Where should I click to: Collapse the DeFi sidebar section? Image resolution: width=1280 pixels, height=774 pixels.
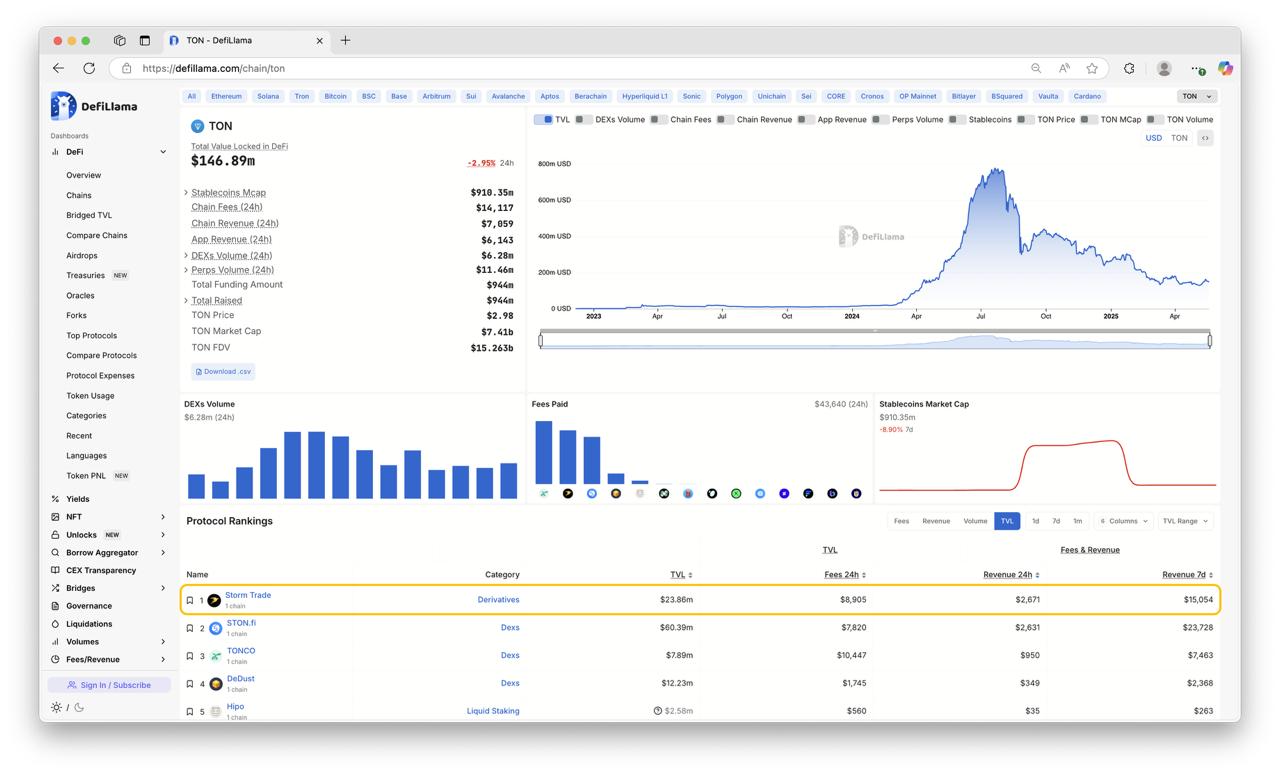click(163, 152)
